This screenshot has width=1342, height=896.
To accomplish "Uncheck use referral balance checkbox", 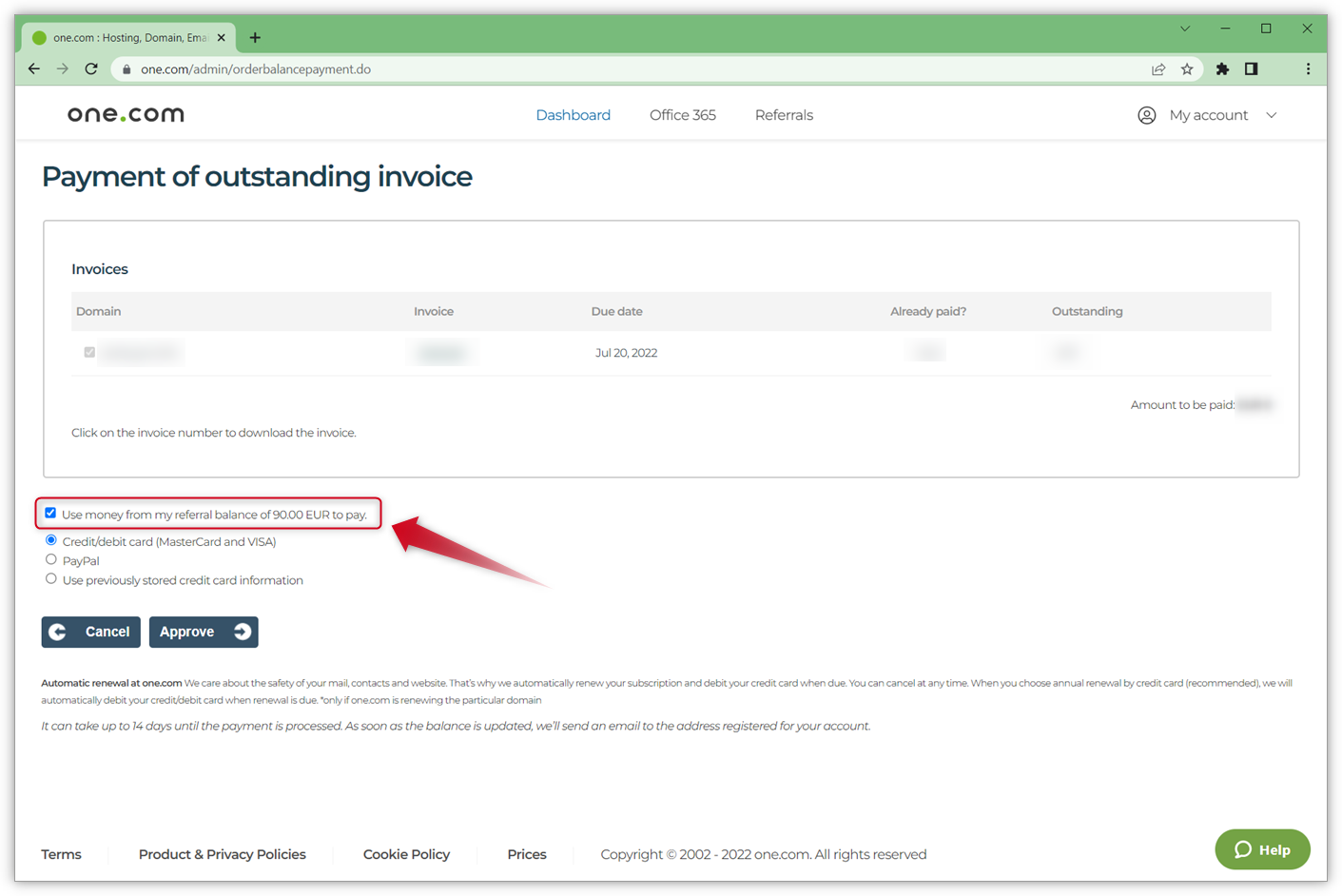I will coord(50,514).
